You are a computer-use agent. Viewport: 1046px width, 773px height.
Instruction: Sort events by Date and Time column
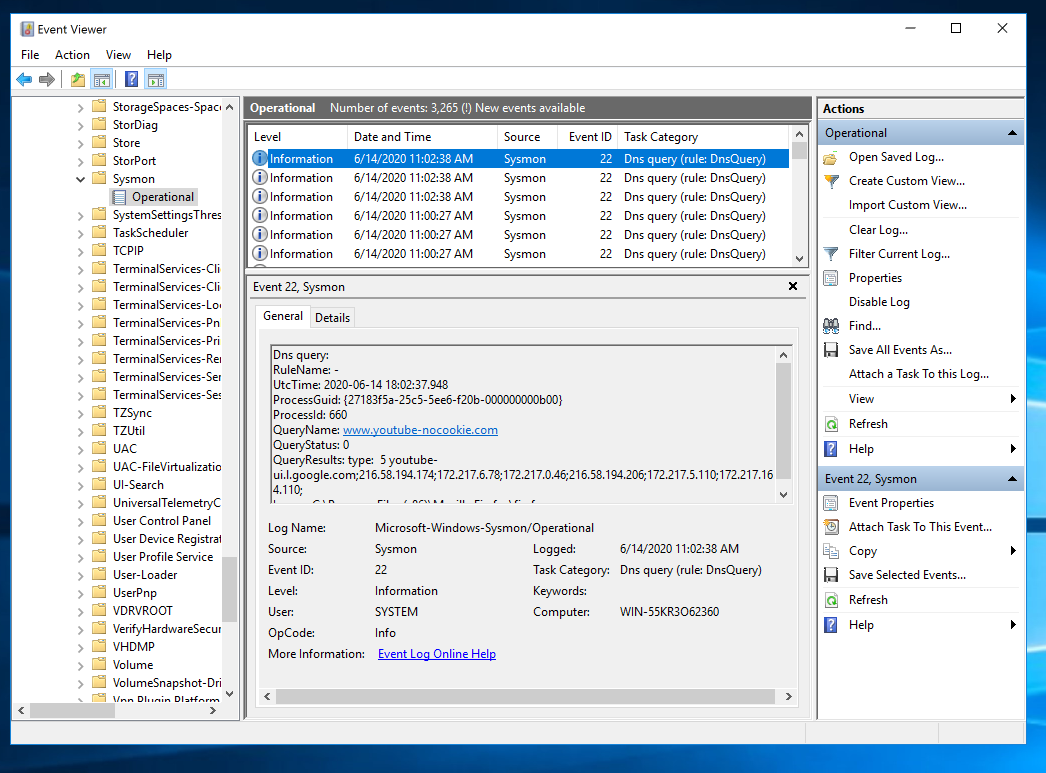[x=392, y=137]
